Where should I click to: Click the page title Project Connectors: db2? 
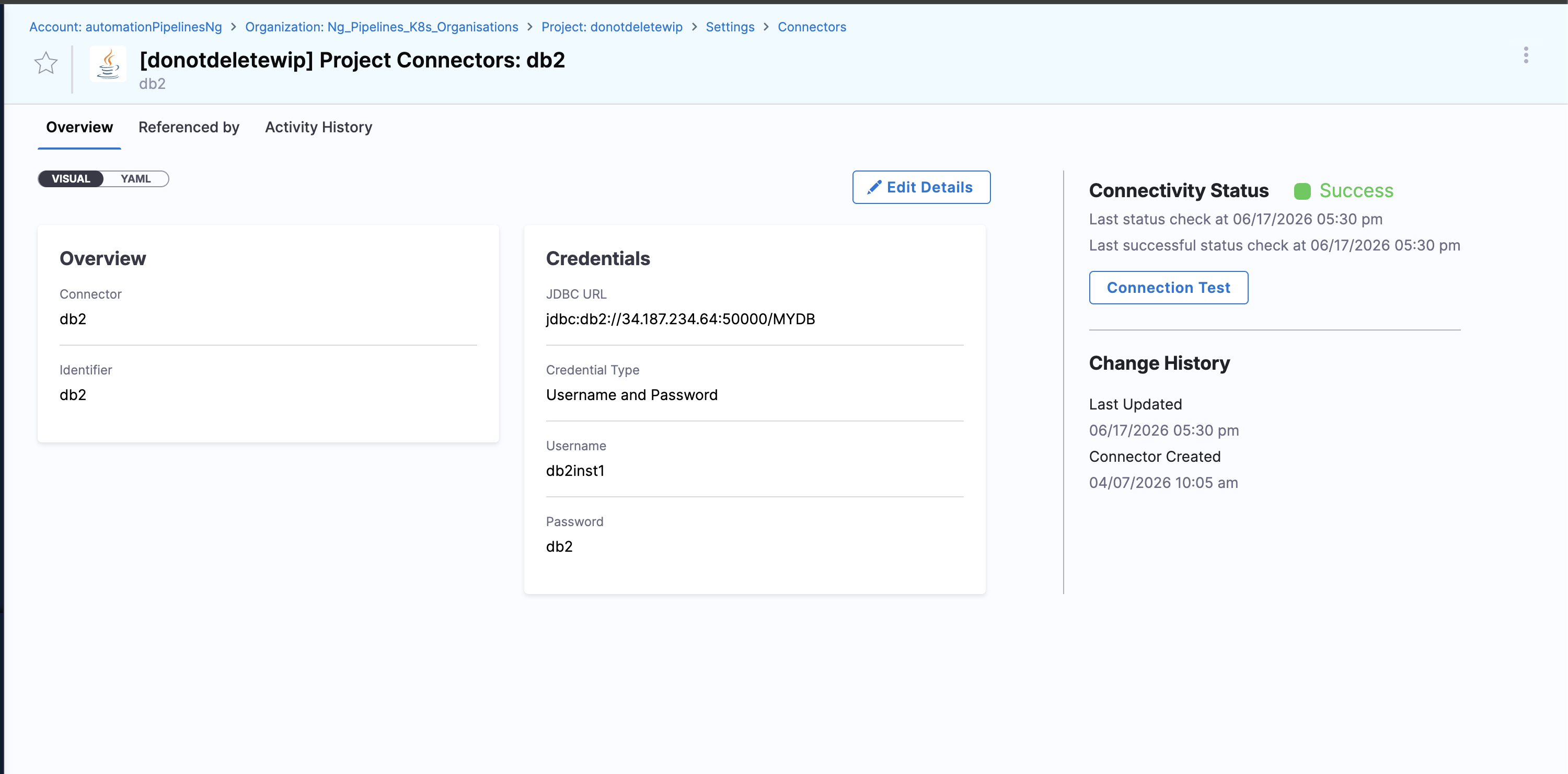point(352,60)
